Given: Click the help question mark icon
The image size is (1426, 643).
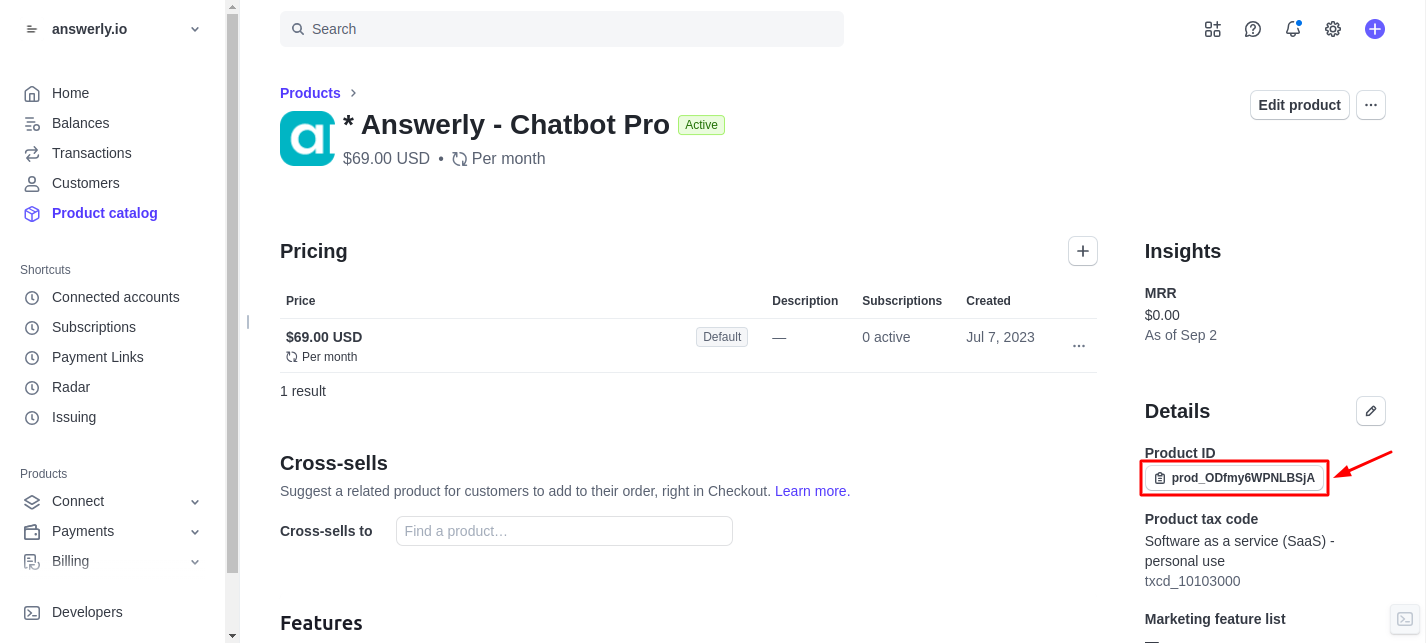Looking at the screenshot, I should point(1253,29).
